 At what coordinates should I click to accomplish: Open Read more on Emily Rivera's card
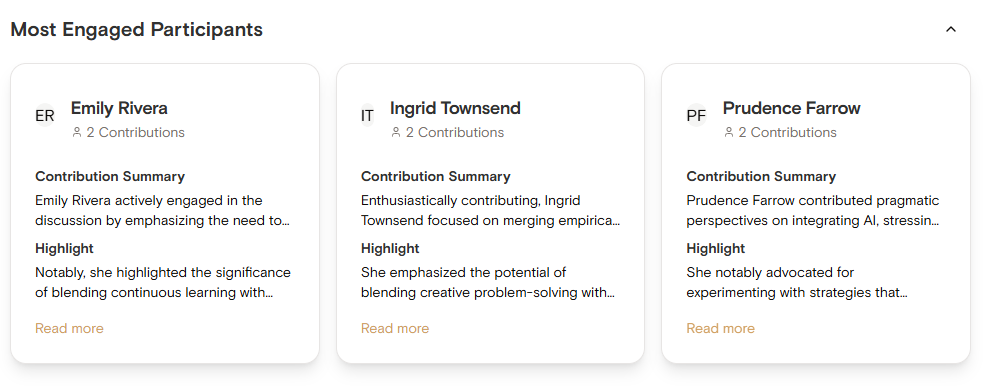[69, 328]
